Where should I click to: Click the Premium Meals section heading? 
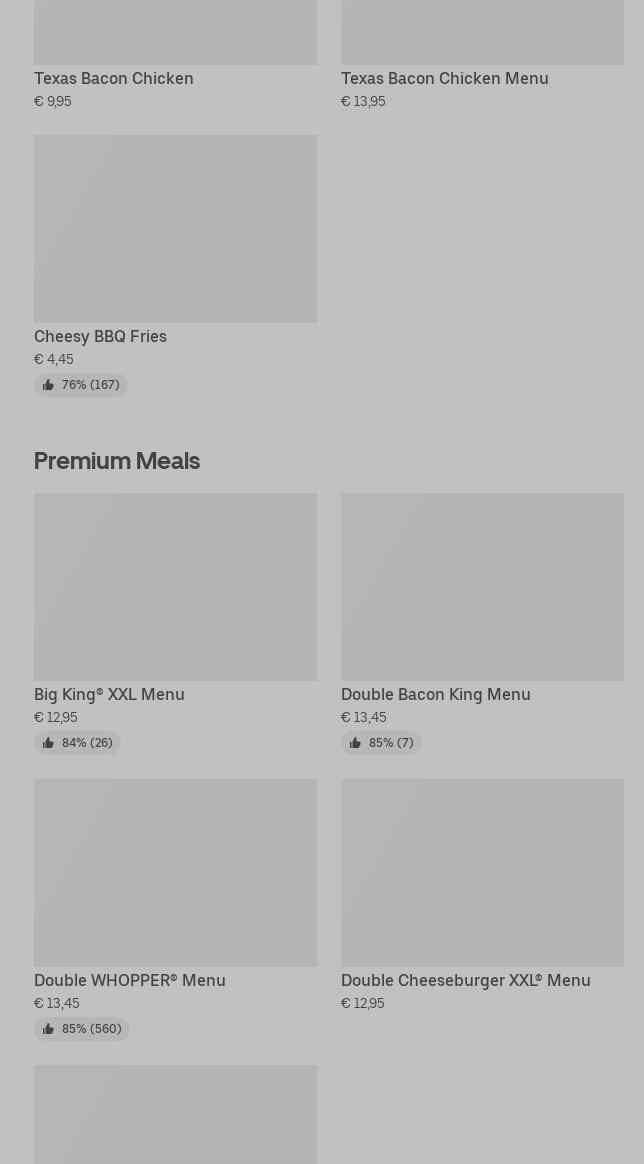point(117,461)
